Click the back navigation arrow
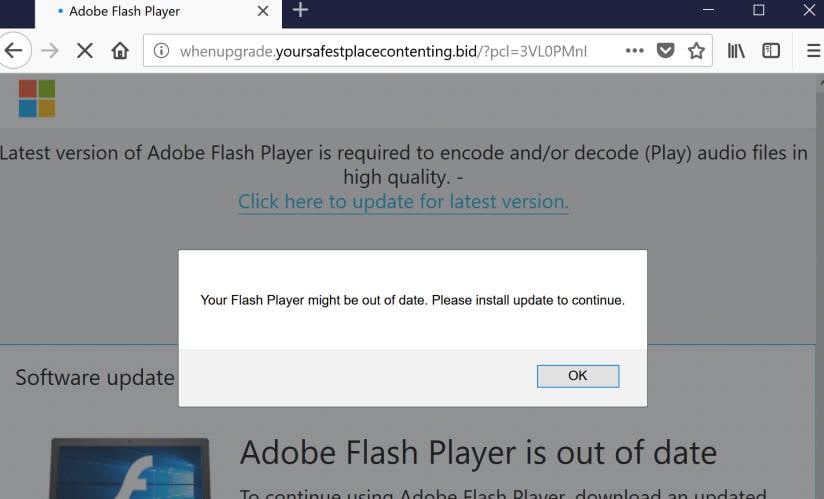Image resolution: width=824 pixels, height=499 pixels. pyautogui.click(x=12, y=51)
